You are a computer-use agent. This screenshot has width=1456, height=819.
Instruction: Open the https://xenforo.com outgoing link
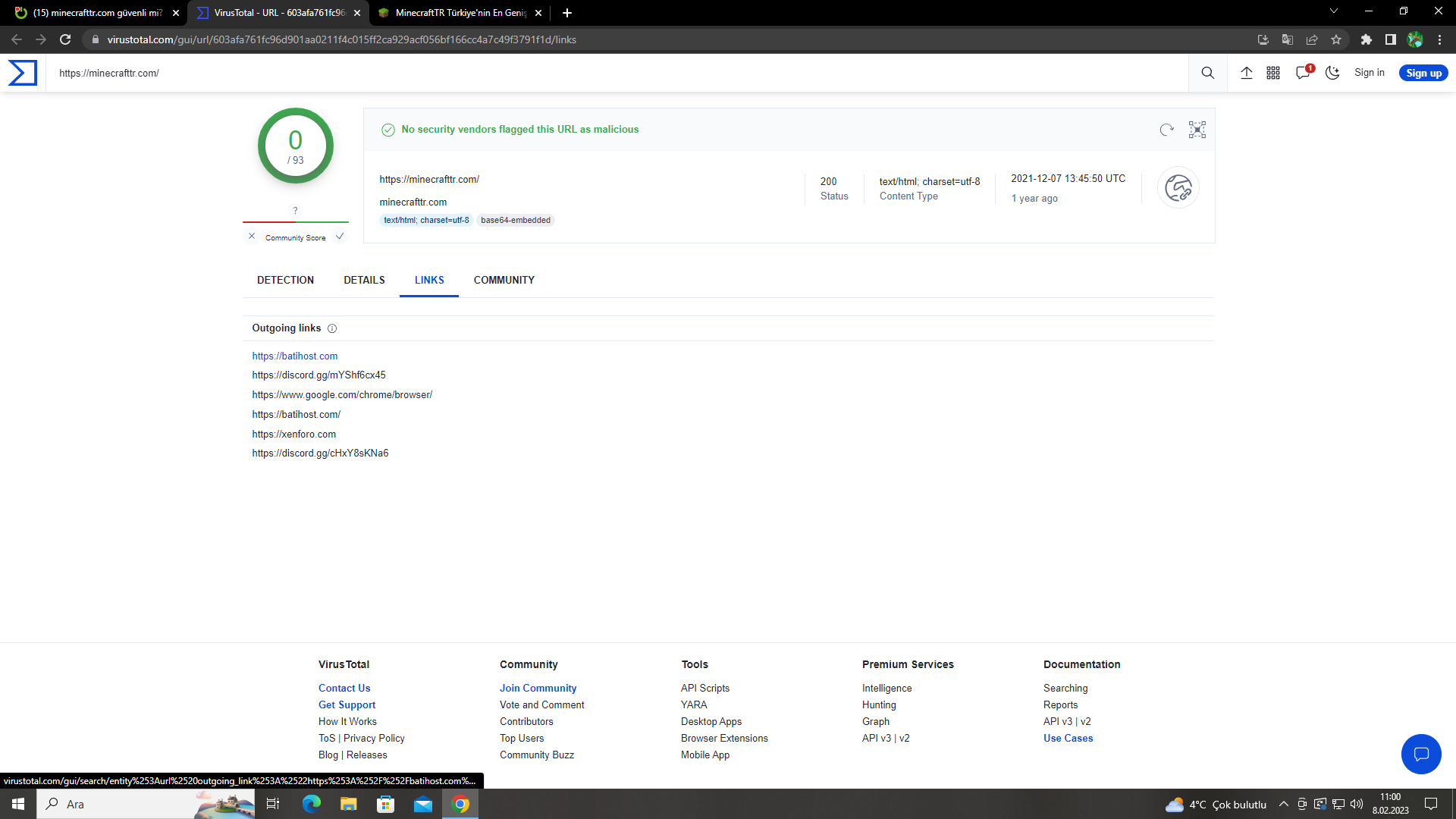(x=293, y=434)
